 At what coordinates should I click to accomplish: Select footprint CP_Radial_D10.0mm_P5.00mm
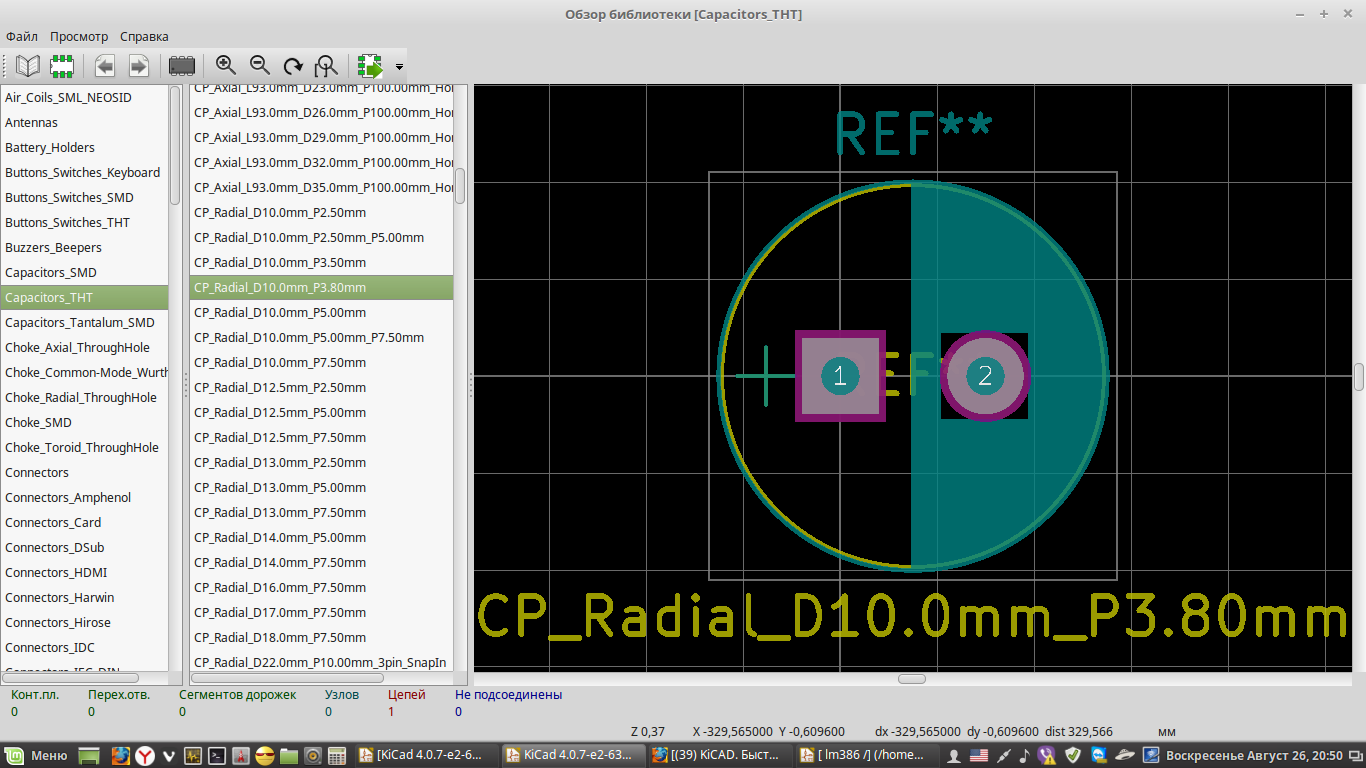321,312
